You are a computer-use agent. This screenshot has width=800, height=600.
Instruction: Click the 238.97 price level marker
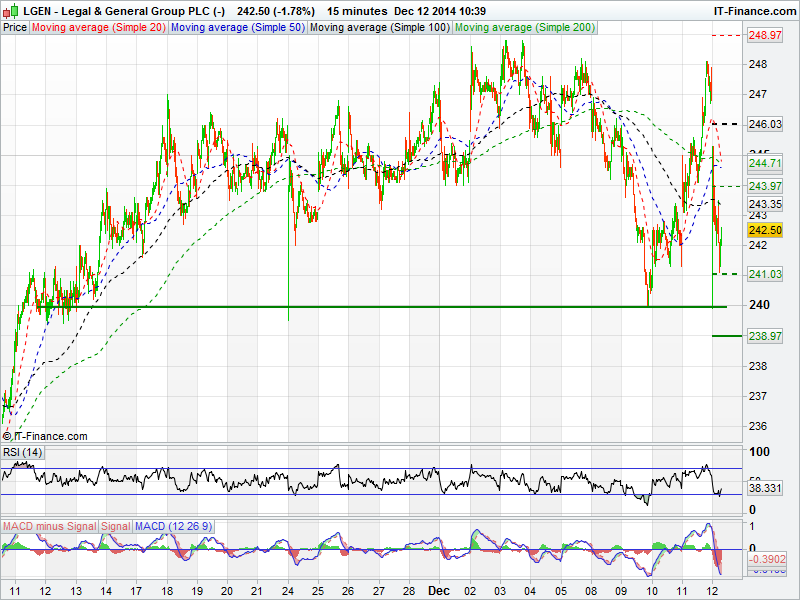click(x=765, y=336)
